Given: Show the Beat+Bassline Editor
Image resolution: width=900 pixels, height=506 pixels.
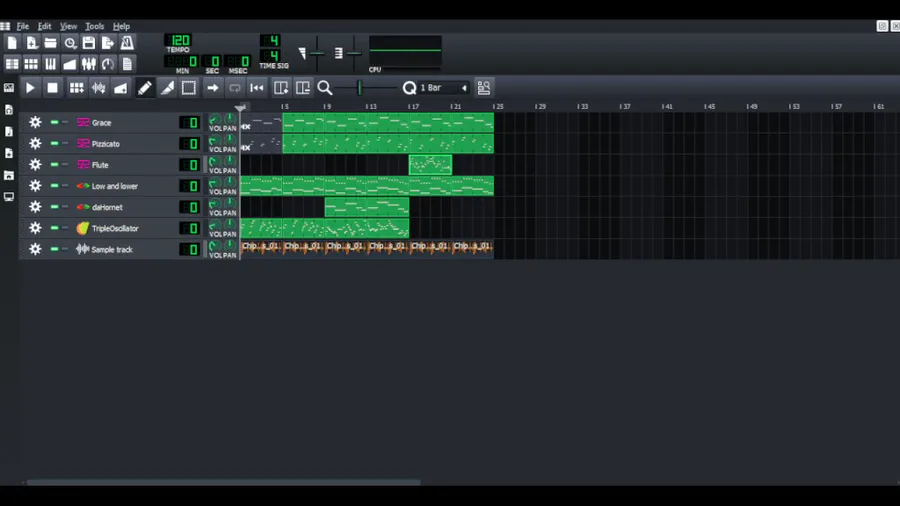Looking at the screenshot, I should (32, 64).
